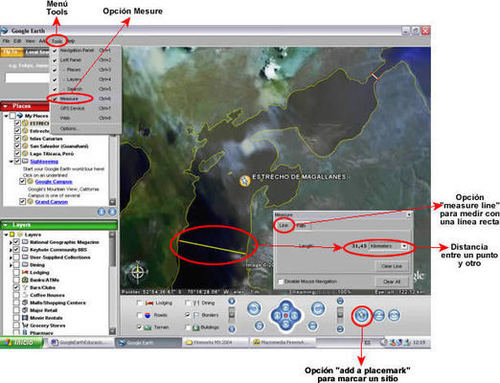Click the compass rose on the map
The height and width of the screenshot is (383, 500).
138,271
